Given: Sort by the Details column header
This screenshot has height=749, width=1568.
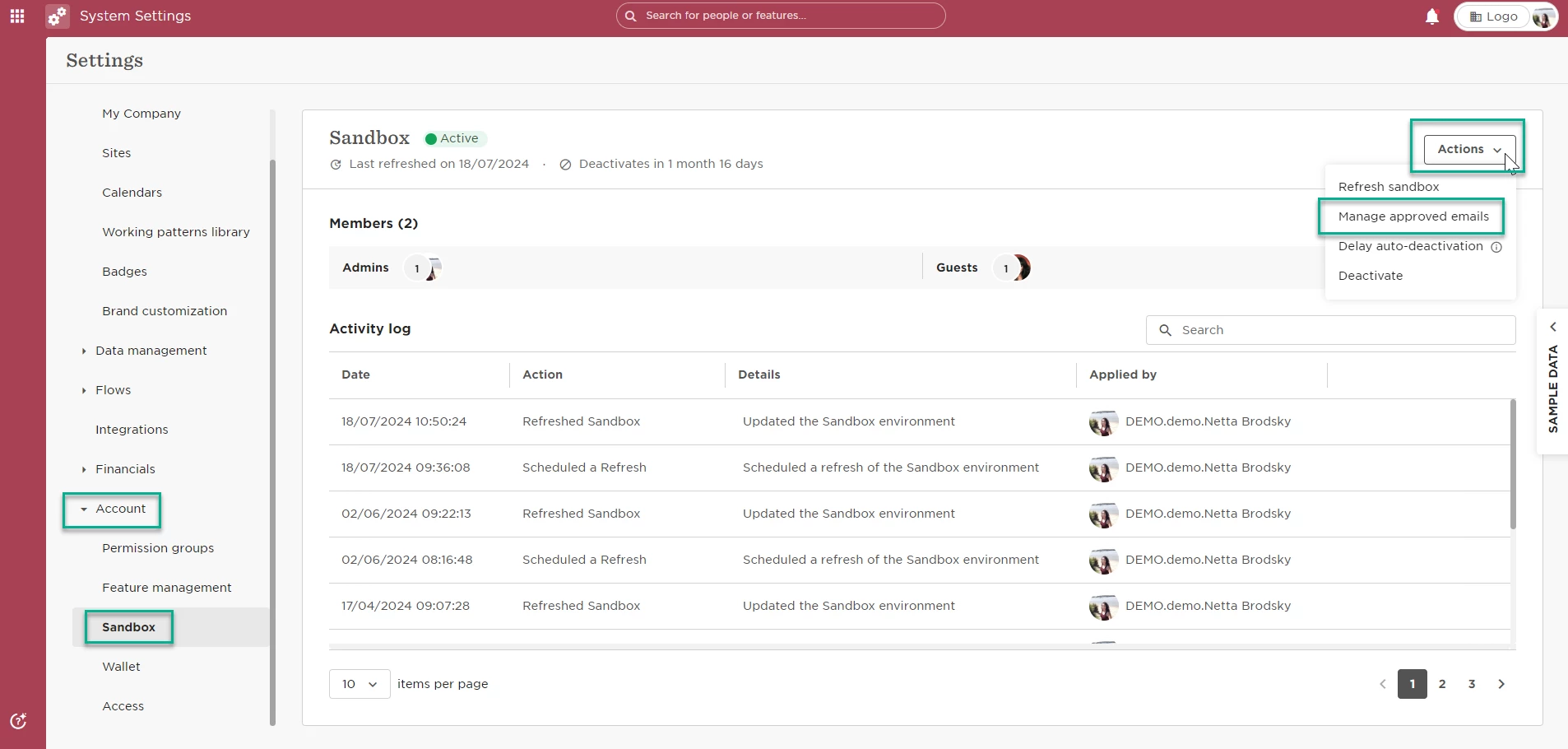Looking at the screenshot, I should point(758,374).
